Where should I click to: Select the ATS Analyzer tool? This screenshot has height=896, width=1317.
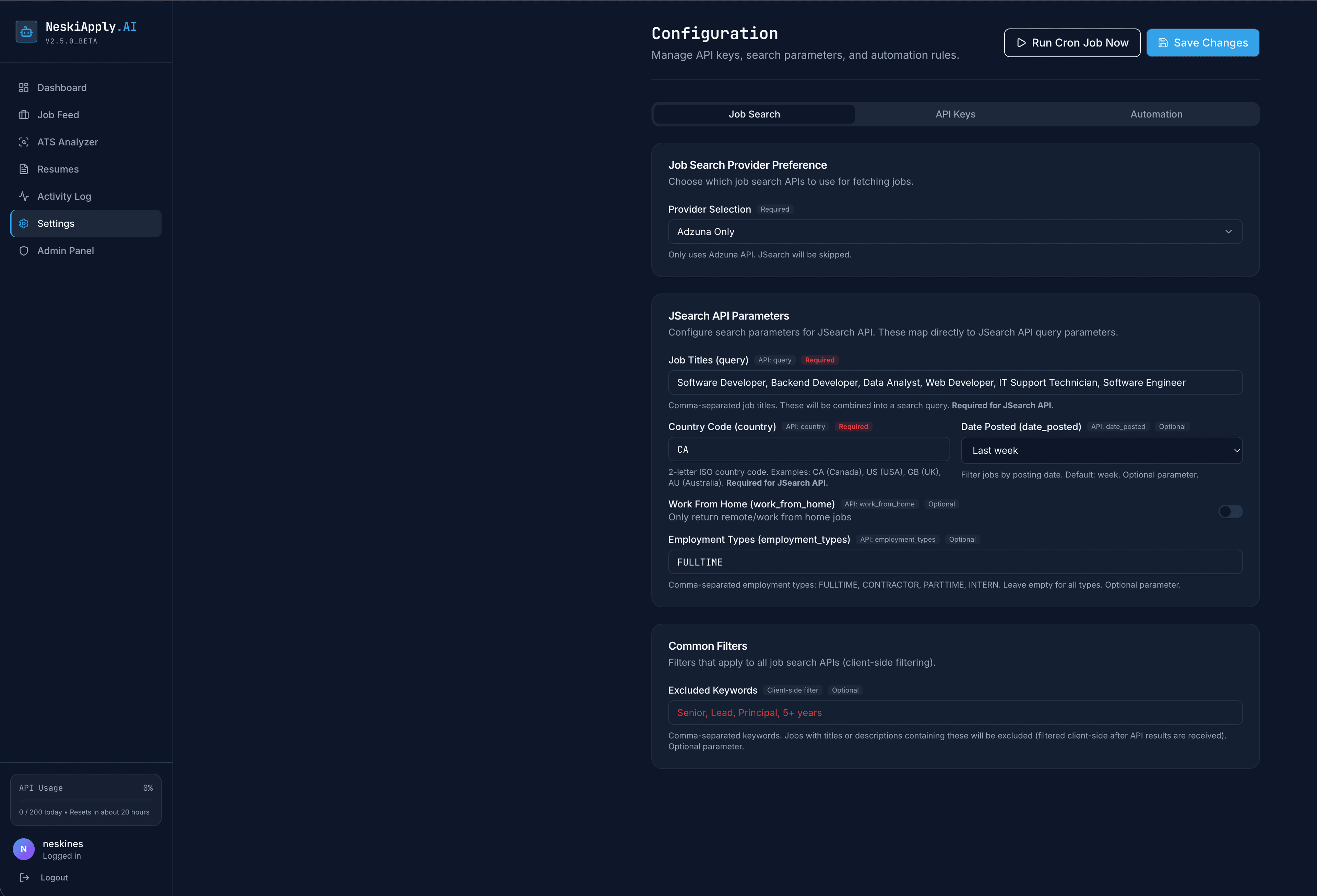pos(67,142)
